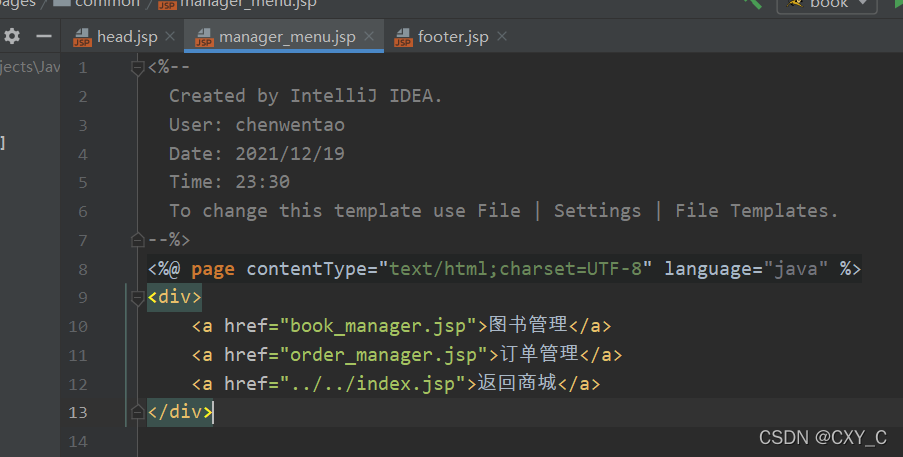The width and height of the screenshot is (903, 457).
Task: Click the "Time: 23:30" comment line
Action: click(229, 182)
